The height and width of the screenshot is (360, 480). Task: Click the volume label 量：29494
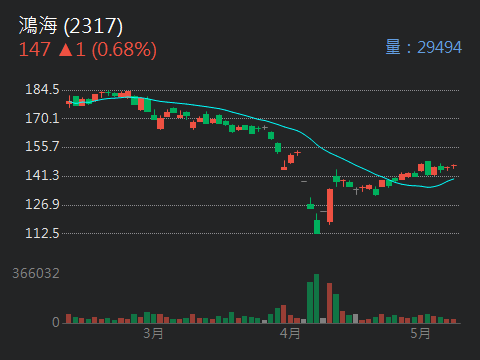pyautogui.click(x=424, y=47)
